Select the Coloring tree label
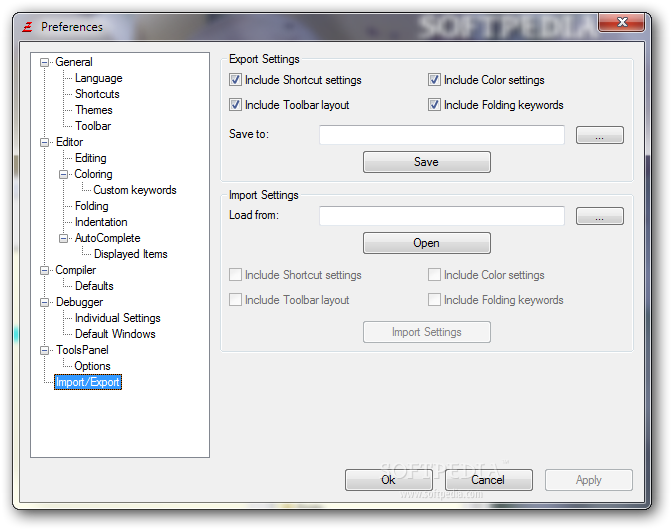 [x=93, y=174]
